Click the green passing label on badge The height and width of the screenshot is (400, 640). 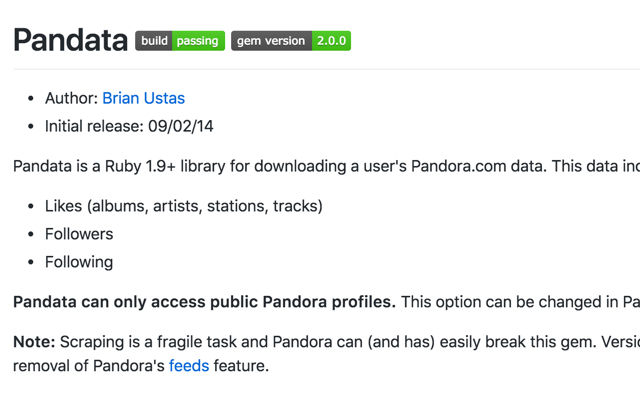click(198, 41)
